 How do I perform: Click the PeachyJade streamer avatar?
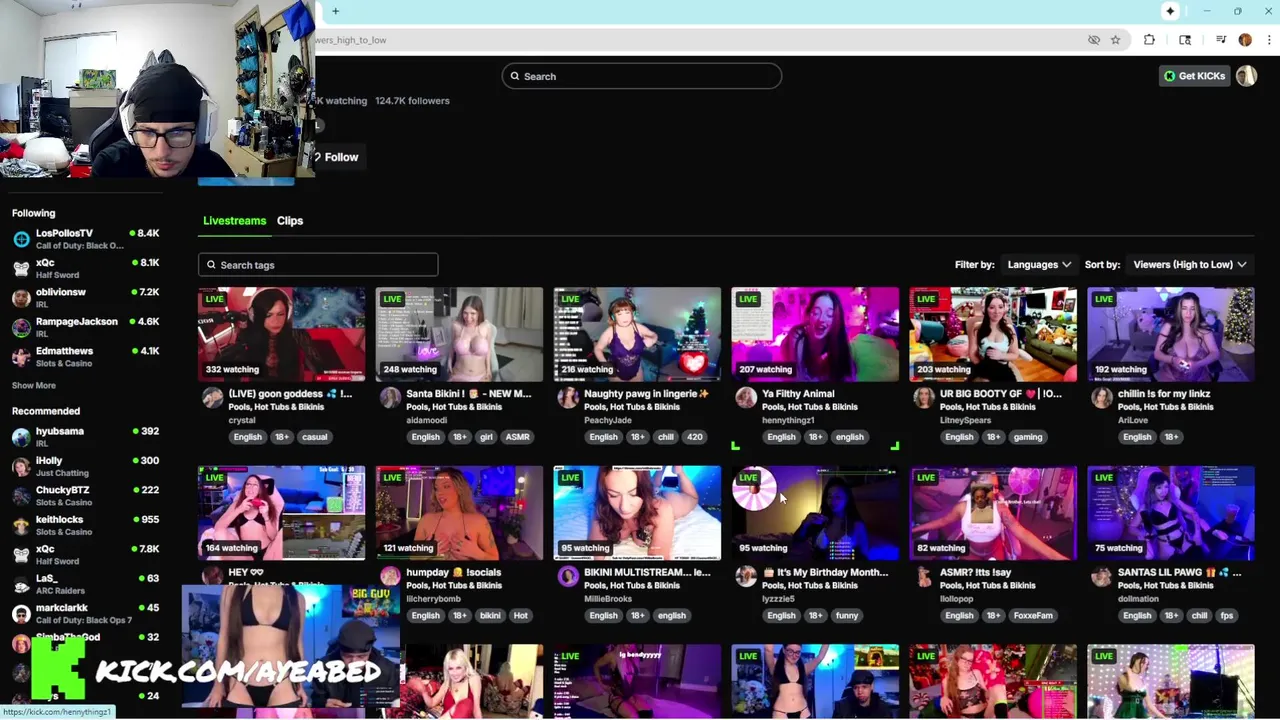point(568,398)
